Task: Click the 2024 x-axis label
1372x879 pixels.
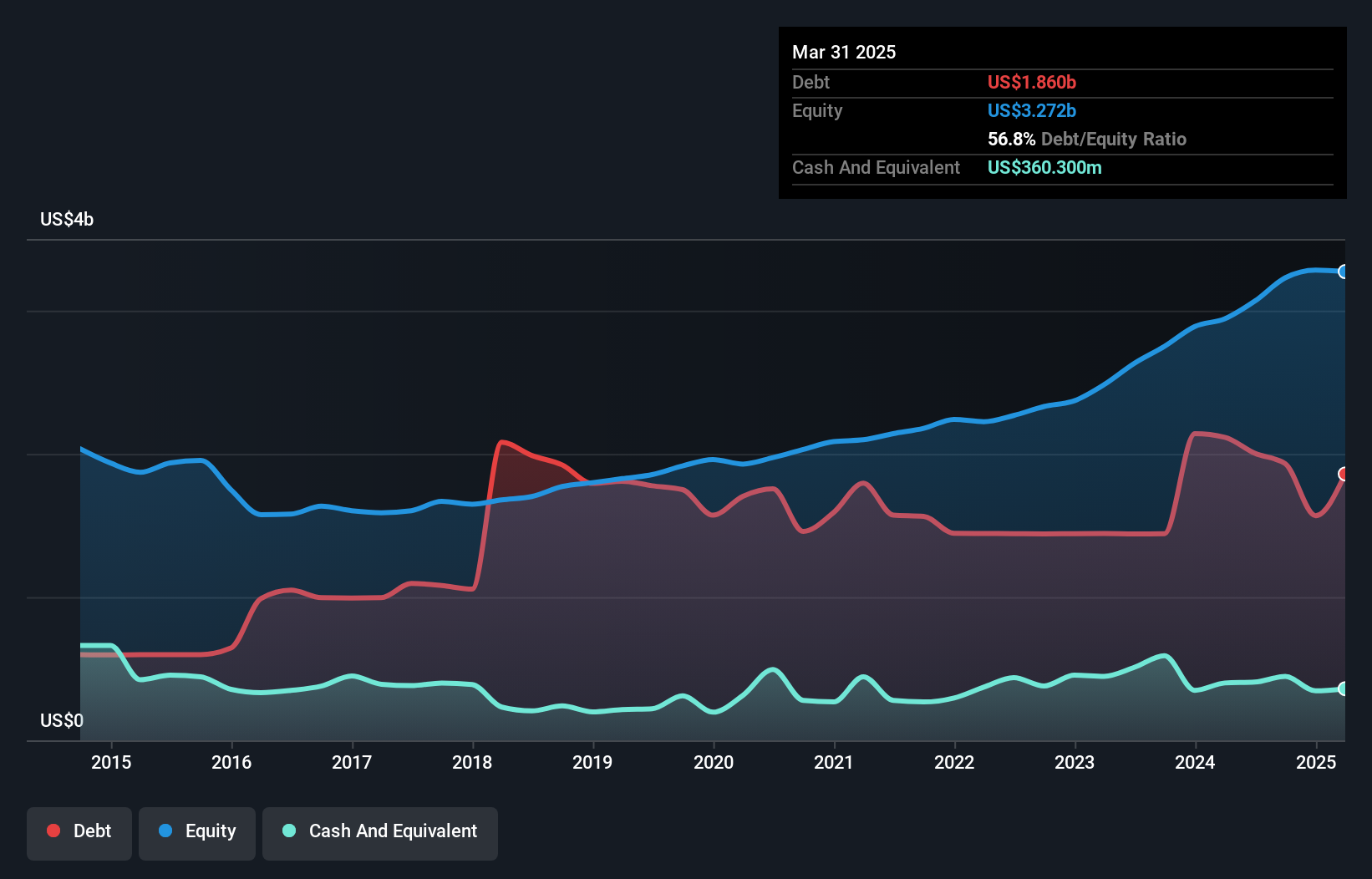Action: tap(1195, 762)
